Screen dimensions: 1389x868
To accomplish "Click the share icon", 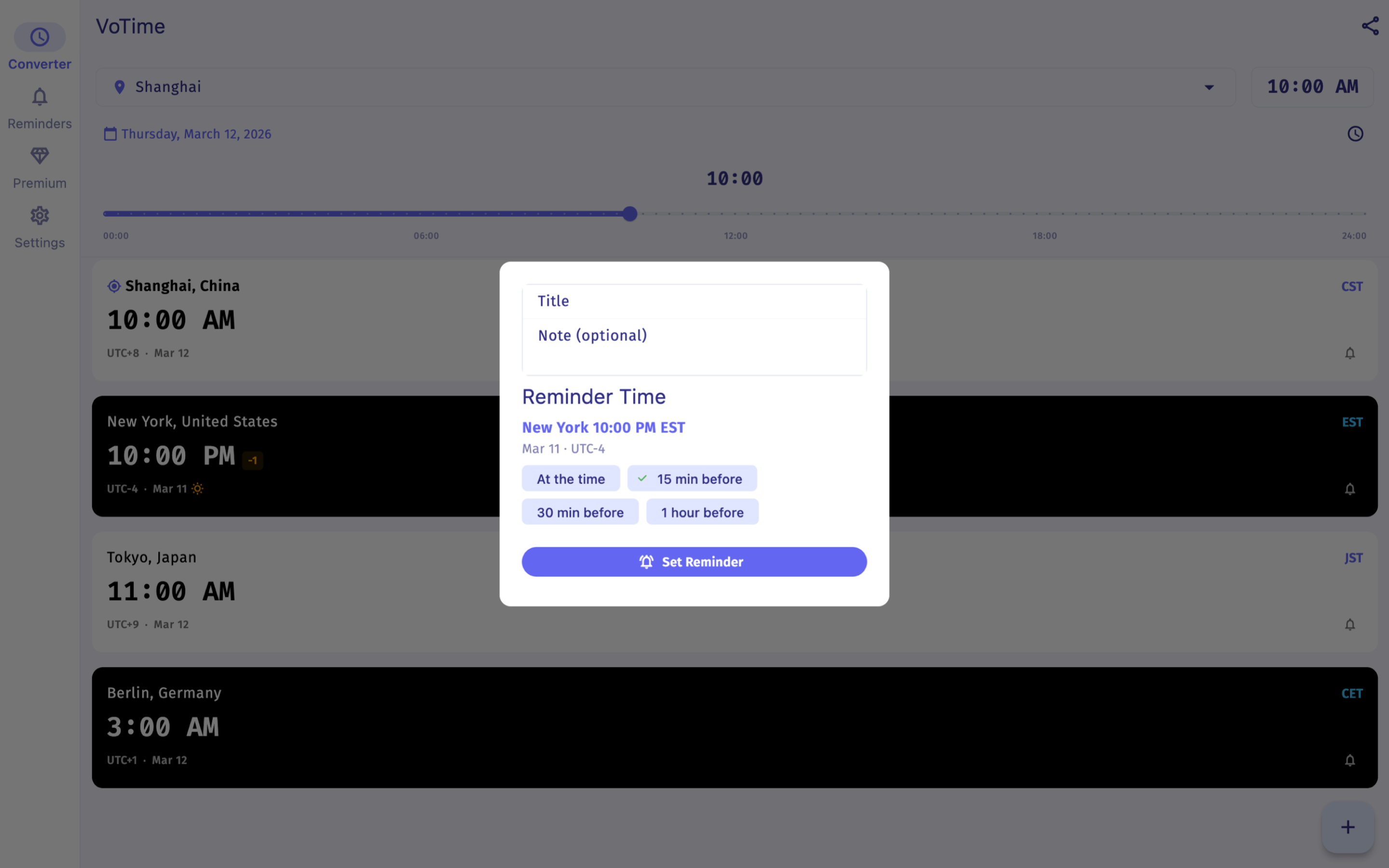I will (x=1370, y=26).
